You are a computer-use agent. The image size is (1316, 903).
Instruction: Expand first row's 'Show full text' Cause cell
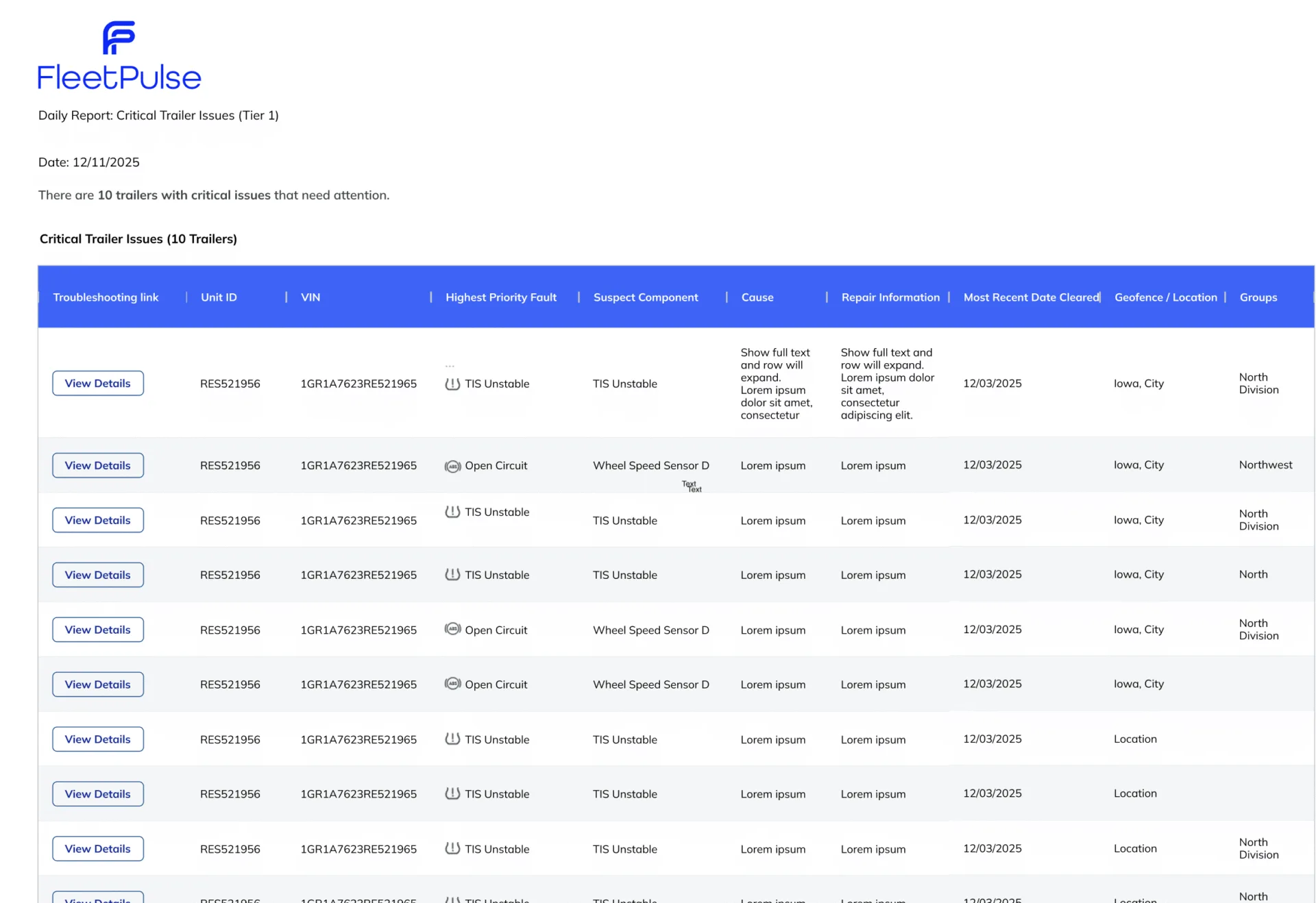coord(775,383)
